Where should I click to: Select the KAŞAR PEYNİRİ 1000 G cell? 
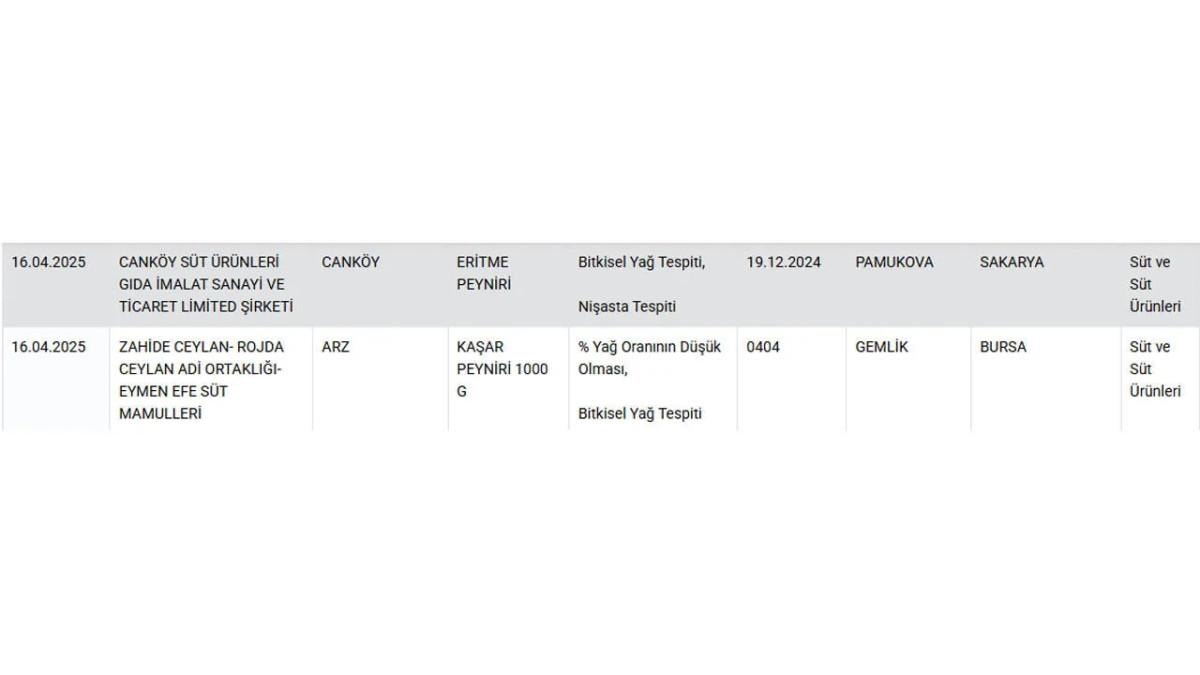click(502, 369)
